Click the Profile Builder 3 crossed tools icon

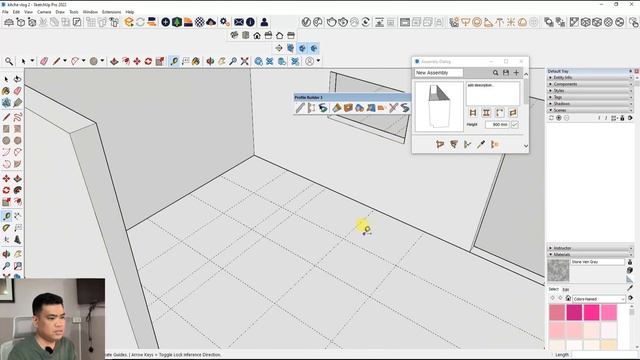393,108
